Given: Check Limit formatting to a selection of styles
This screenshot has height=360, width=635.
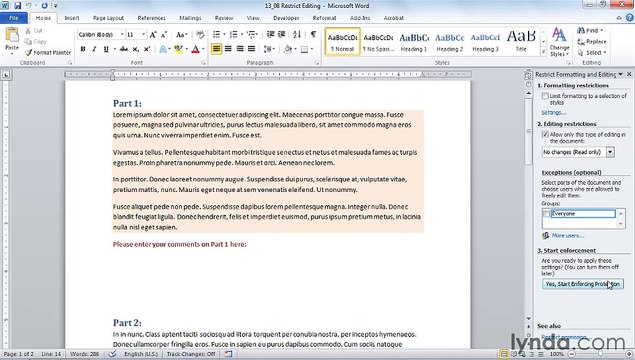Looking at the screenshot, I should tap(545, 96).
